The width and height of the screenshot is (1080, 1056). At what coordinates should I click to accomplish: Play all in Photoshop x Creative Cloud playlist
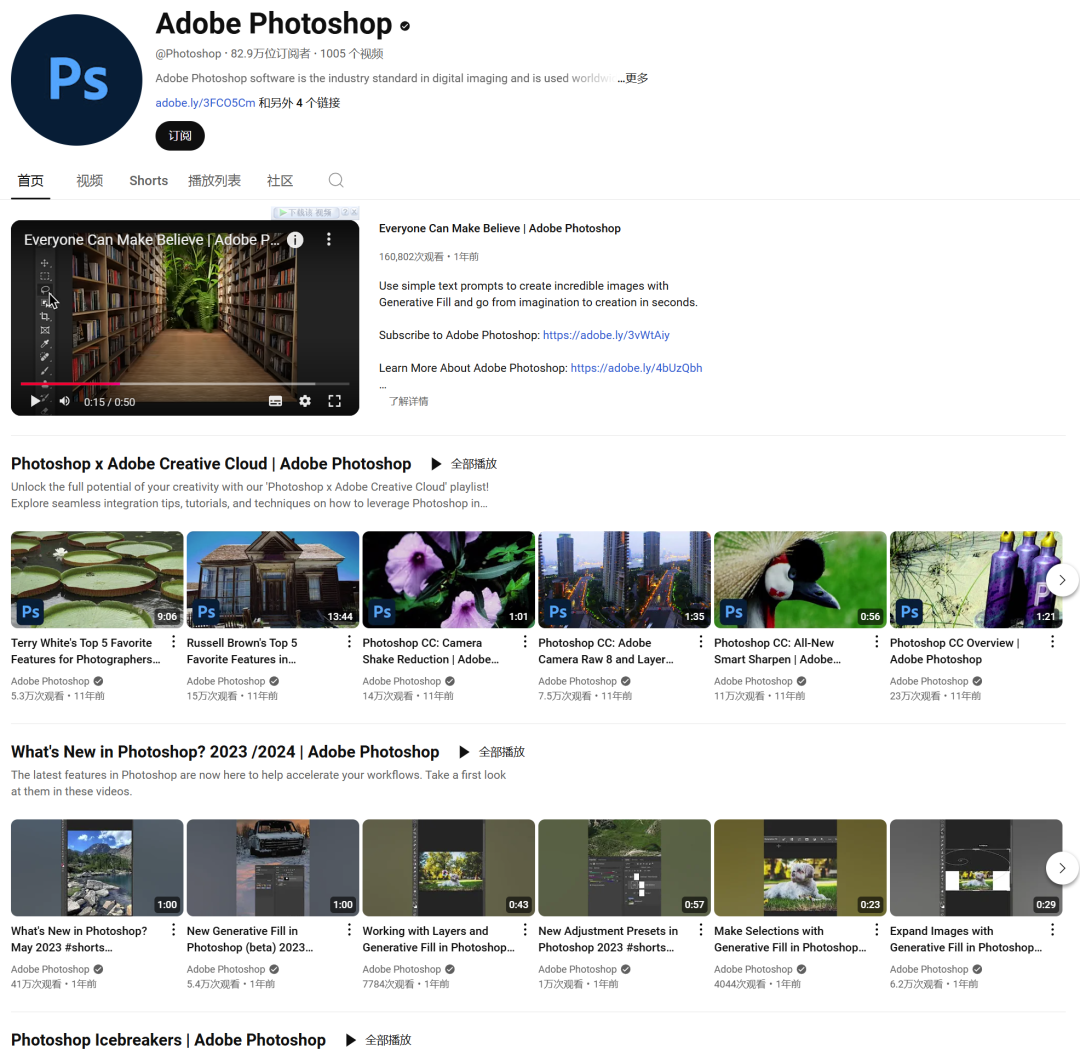[464, 464]
